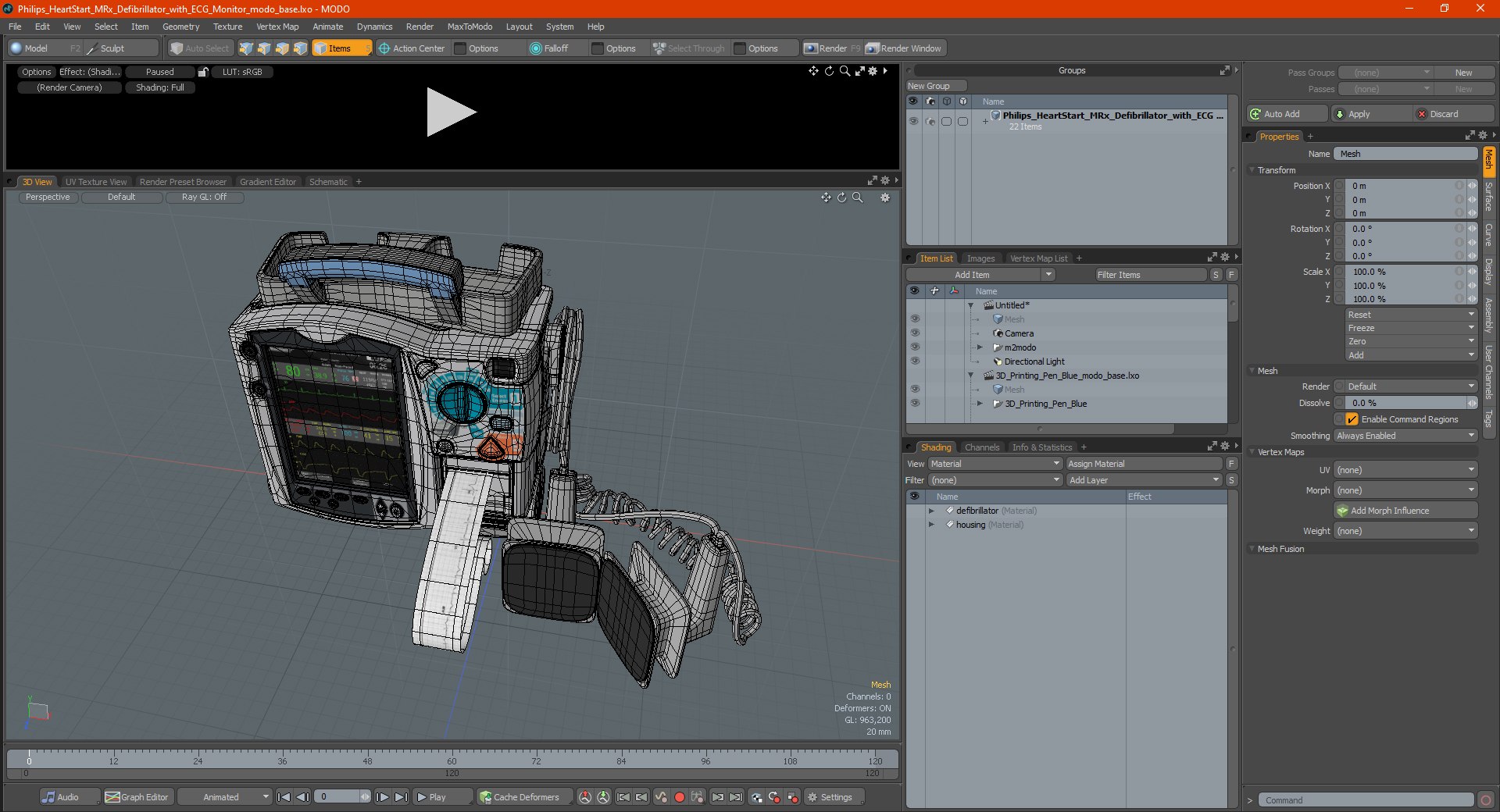Viewport: 1500px width, 812px height.
Task: Click the Action Center tool icon
Action: 384,48
